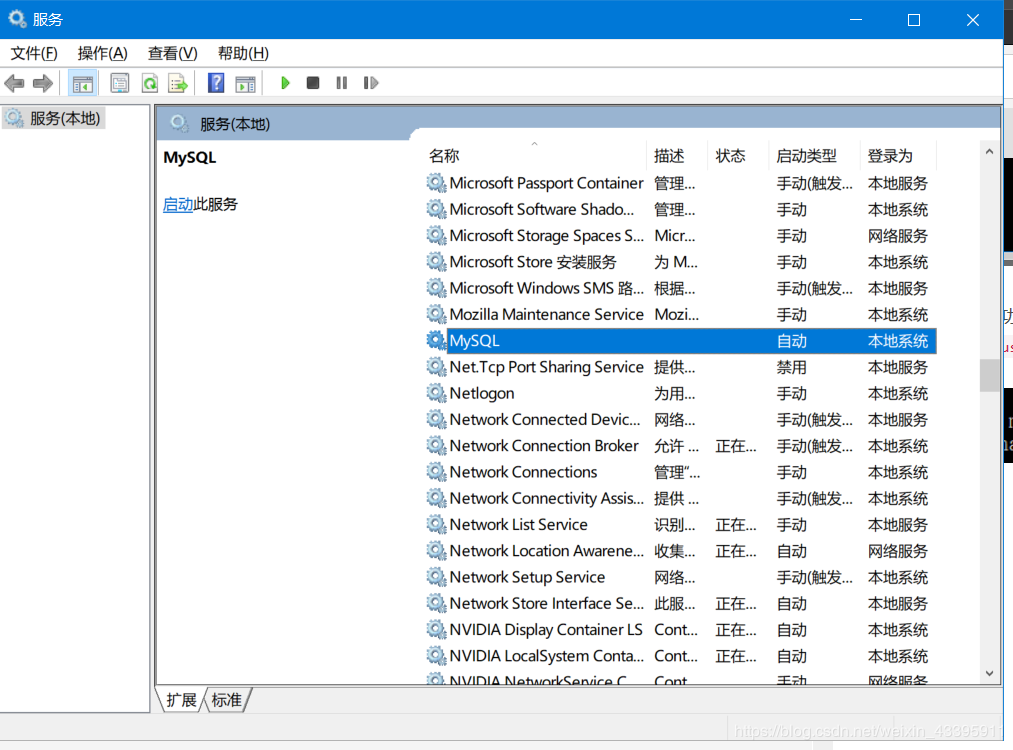Click the black stop service icon
The height and width of the screenshot is (750, 1013).
click(x=312, y=83)
